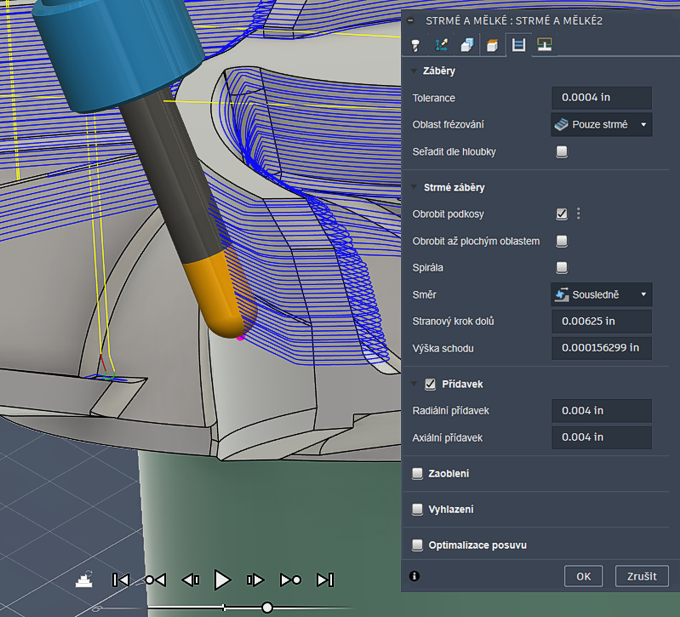Image resolution: width=680 pixels, height=617 pixels.
Task: Jump to the start of the toolpath
Action: 120,579
